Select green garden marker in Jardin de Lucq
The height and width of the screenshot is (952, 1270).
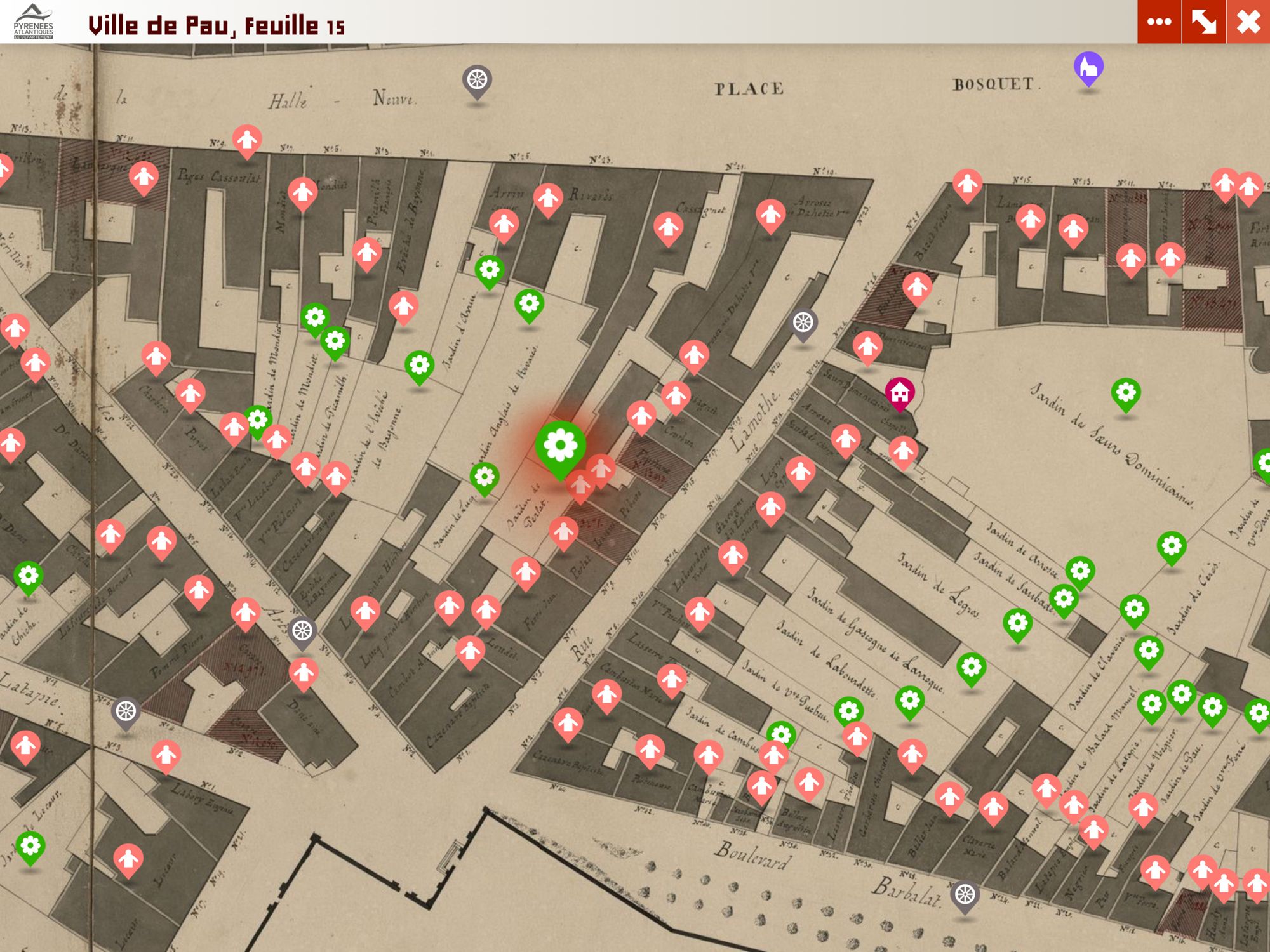point(485,477)
